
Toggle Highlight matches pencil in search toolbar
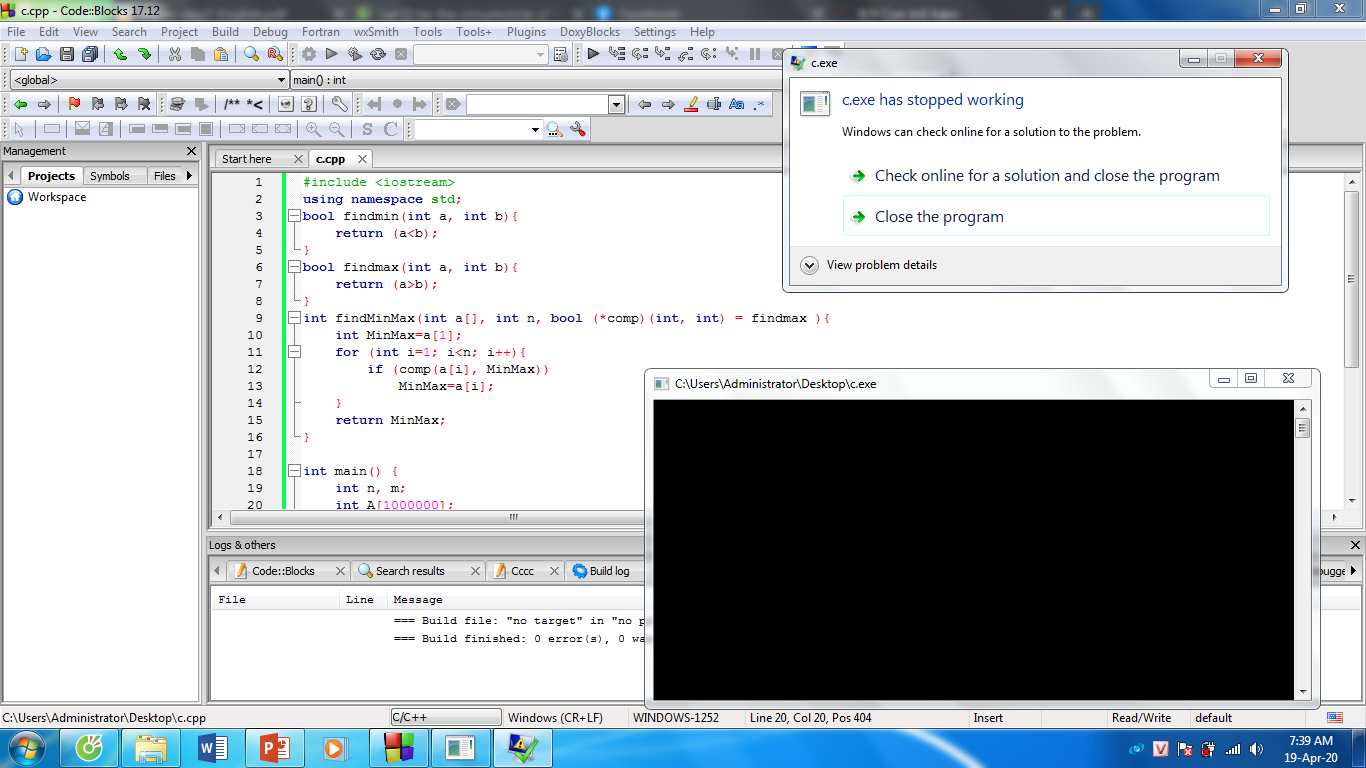click(x=691, y=104)
